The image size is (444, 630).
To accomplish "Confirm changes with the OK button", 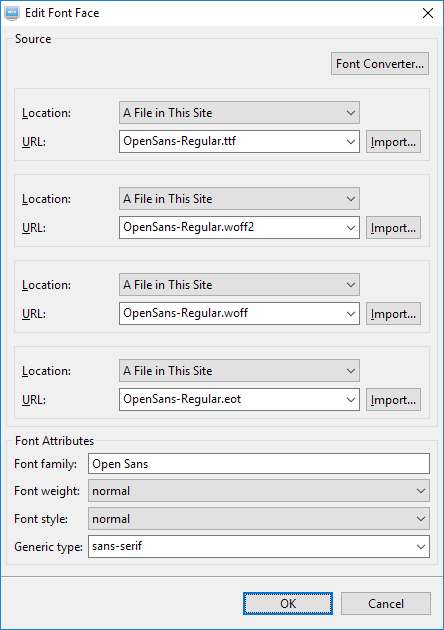I will (288, 603).
